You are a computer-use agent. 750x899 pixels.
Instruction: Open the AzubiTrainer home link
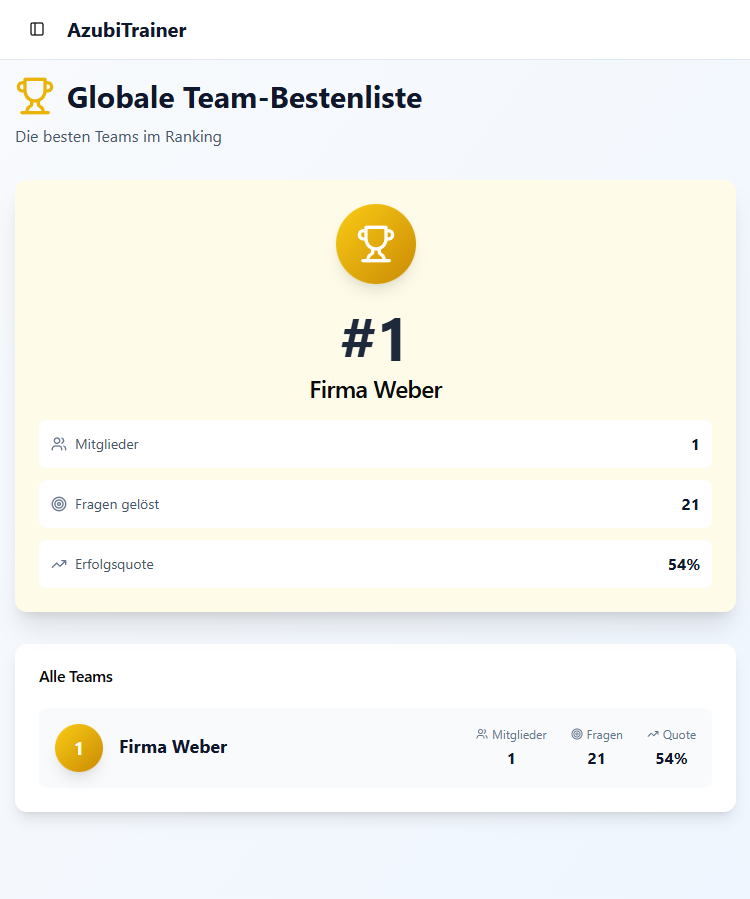127,30
